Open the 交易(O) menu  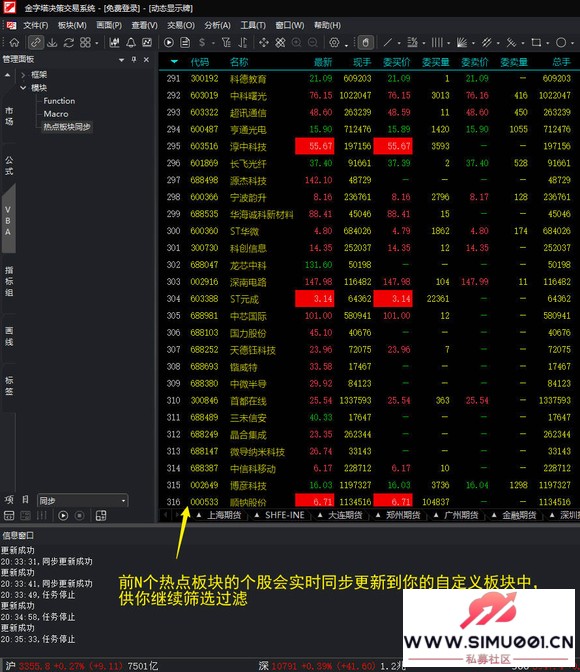(x=181, y=25)
